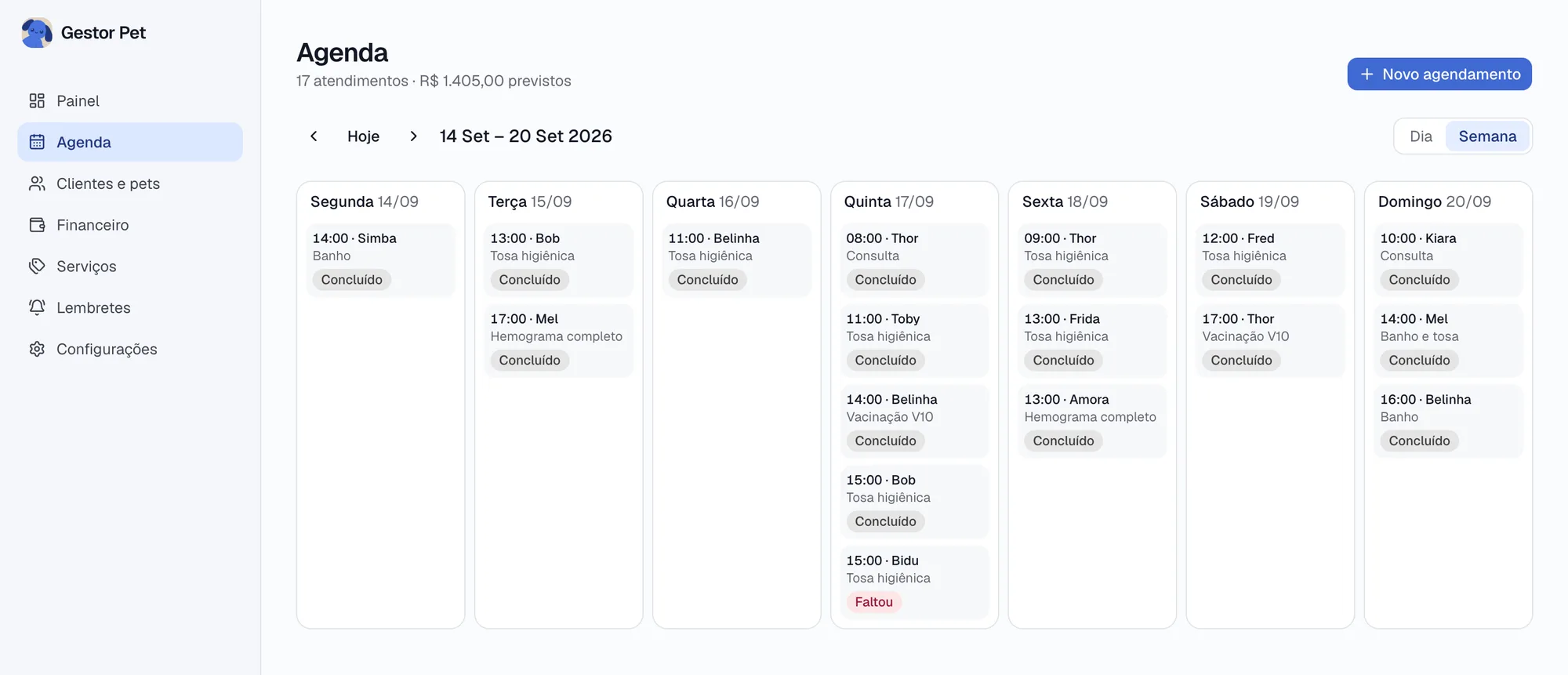The width and height of the screenshot is (1568, 675).
Task: Click the Quinta 17/09 column header
Action: [889, 201]
